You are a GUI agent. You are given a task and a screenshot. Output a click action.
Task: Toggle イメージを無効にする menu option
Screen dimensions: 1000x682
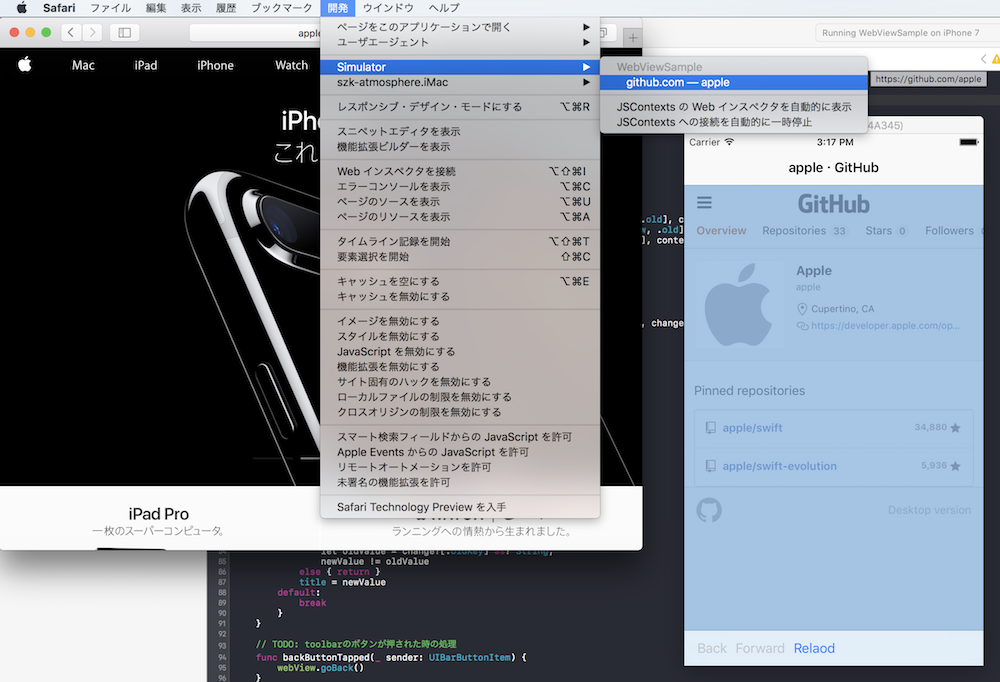(388, 322)
